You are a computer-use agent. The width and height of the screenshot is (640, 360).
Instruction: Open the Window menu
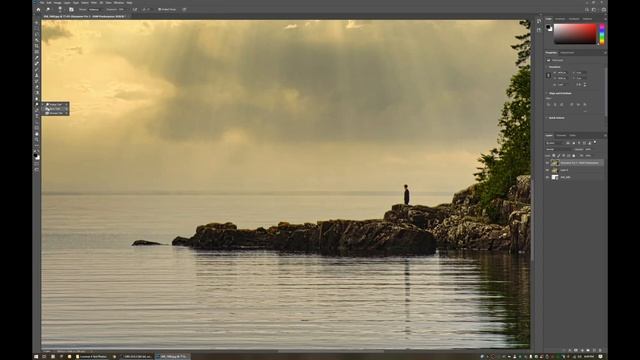[119, 2]
